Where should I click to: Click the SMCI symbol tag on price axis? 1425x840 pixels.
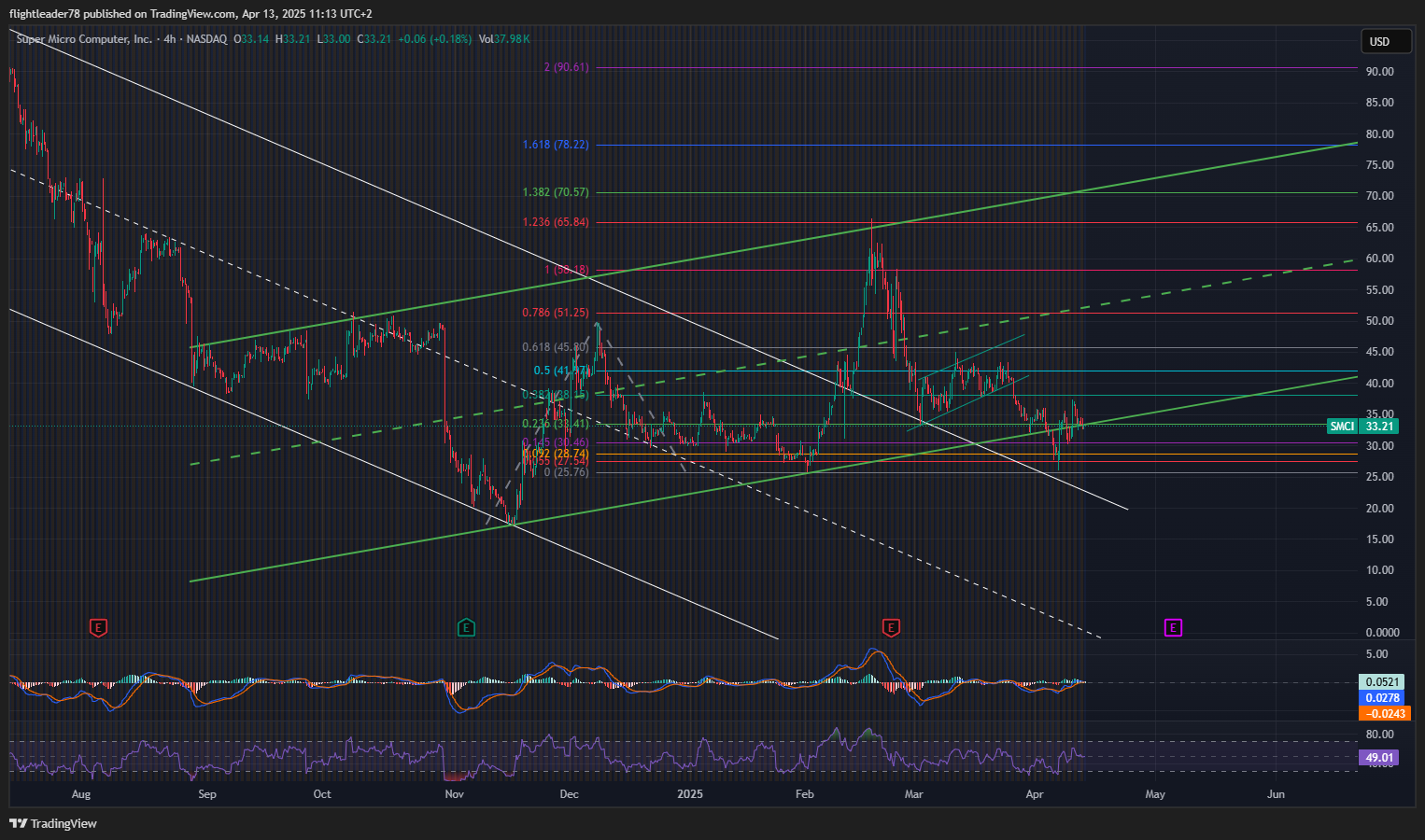tap(1342, 427)
